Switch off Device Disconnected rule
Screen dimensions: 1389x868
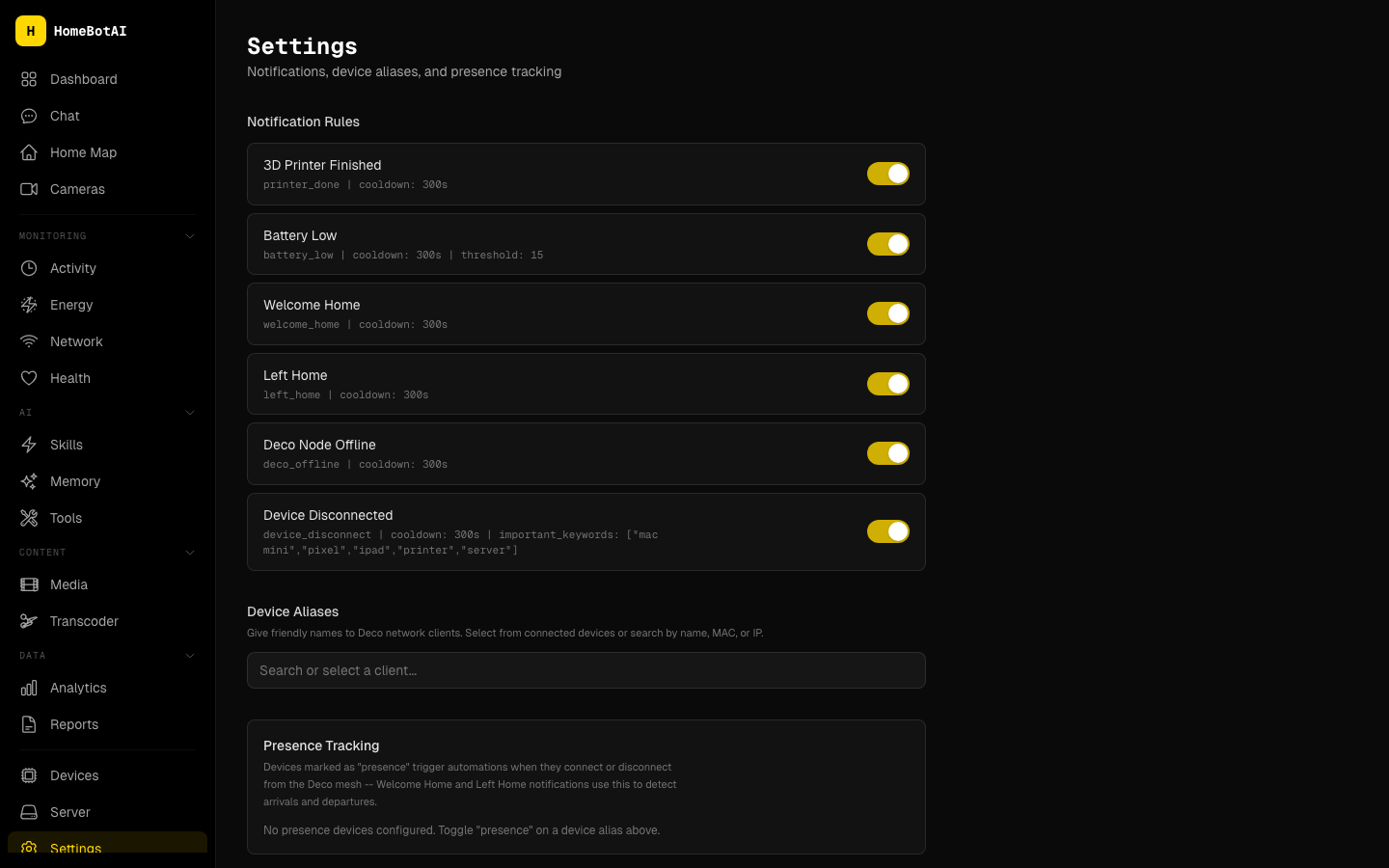coord(887,531)
